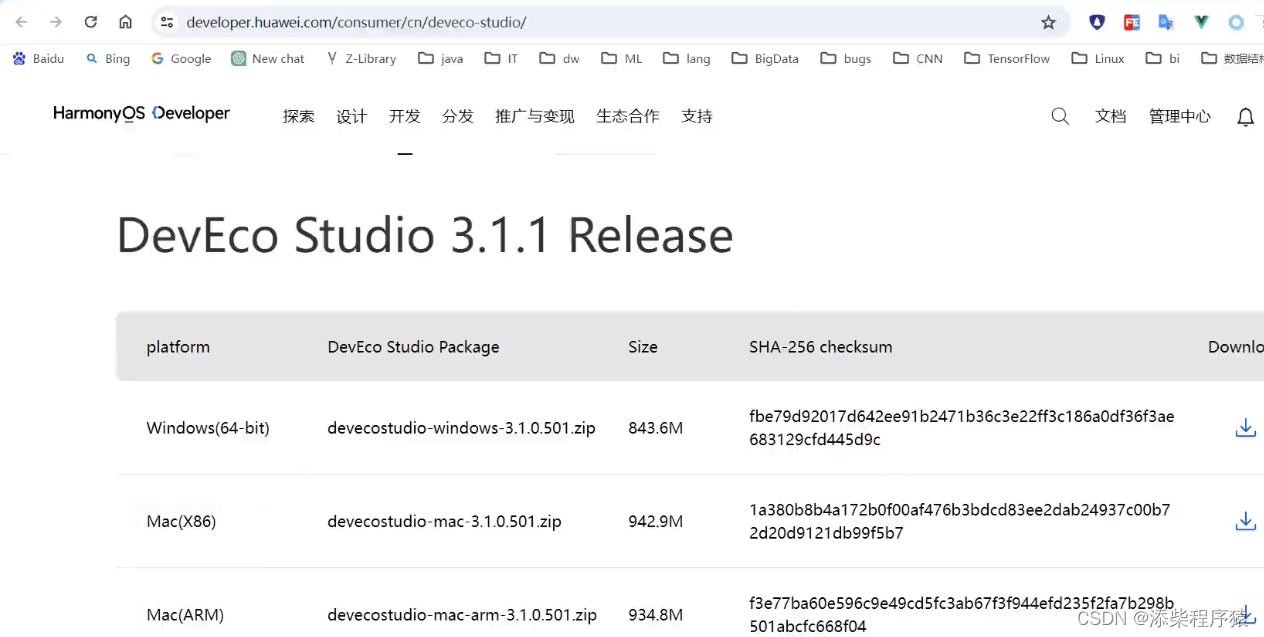The width and height of the screenshot is (1264, 637).
Task: Click the Windows checksum starting fbe79d92
Action: click(961, 428)
